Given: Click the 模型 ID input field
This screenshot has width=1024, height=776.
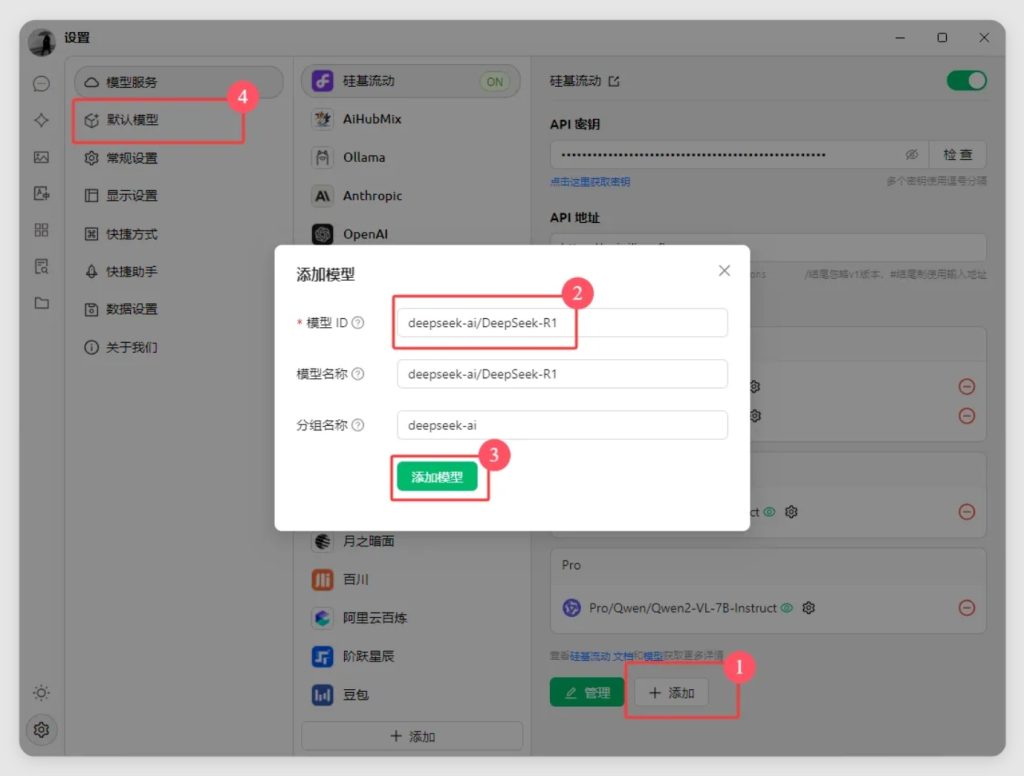Looking at the screenshot, I should [562, 323].
